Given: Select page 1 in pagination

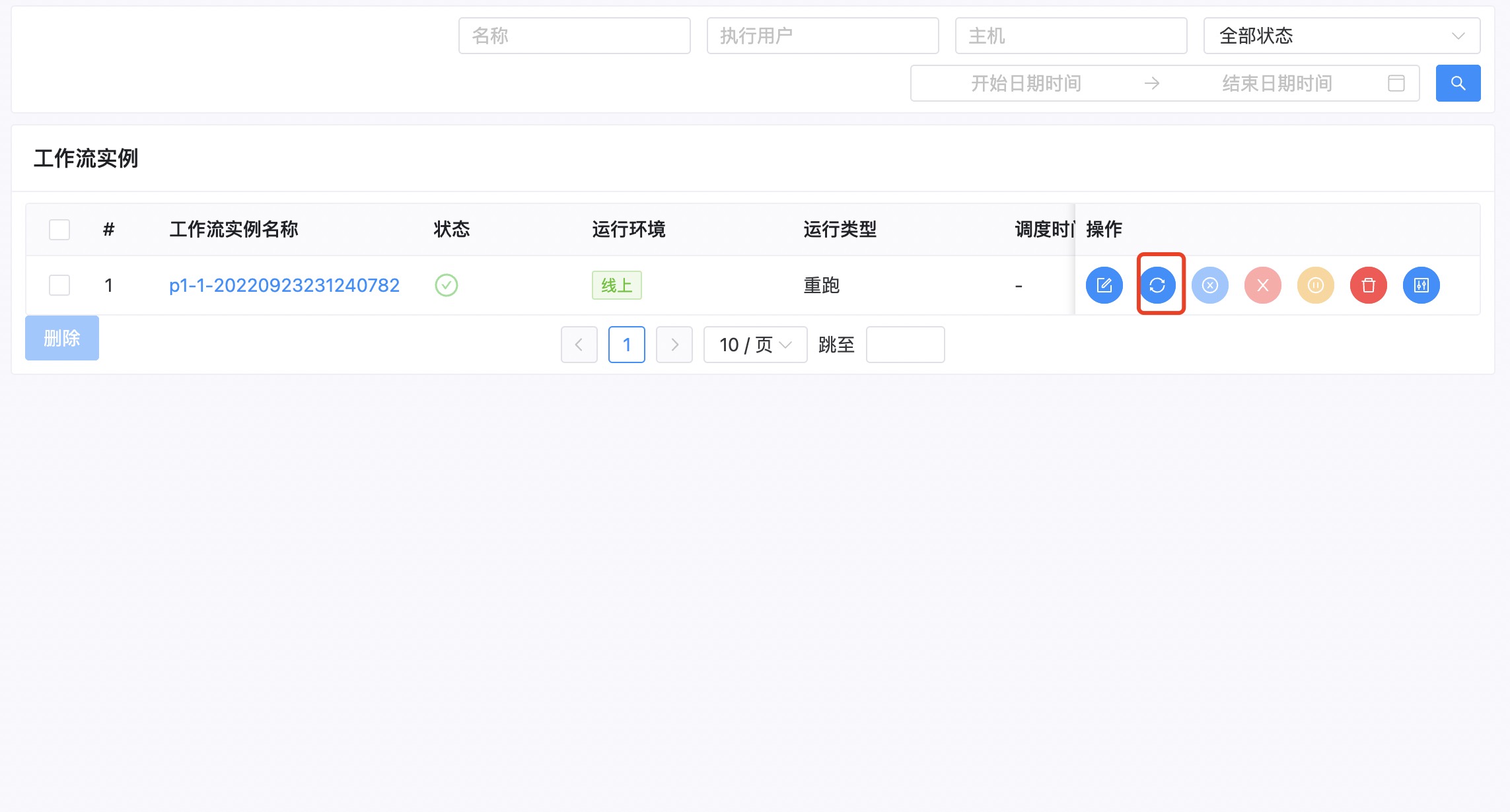Looking at the screenshot, I should pyautogui.click(x=626, y=345).
